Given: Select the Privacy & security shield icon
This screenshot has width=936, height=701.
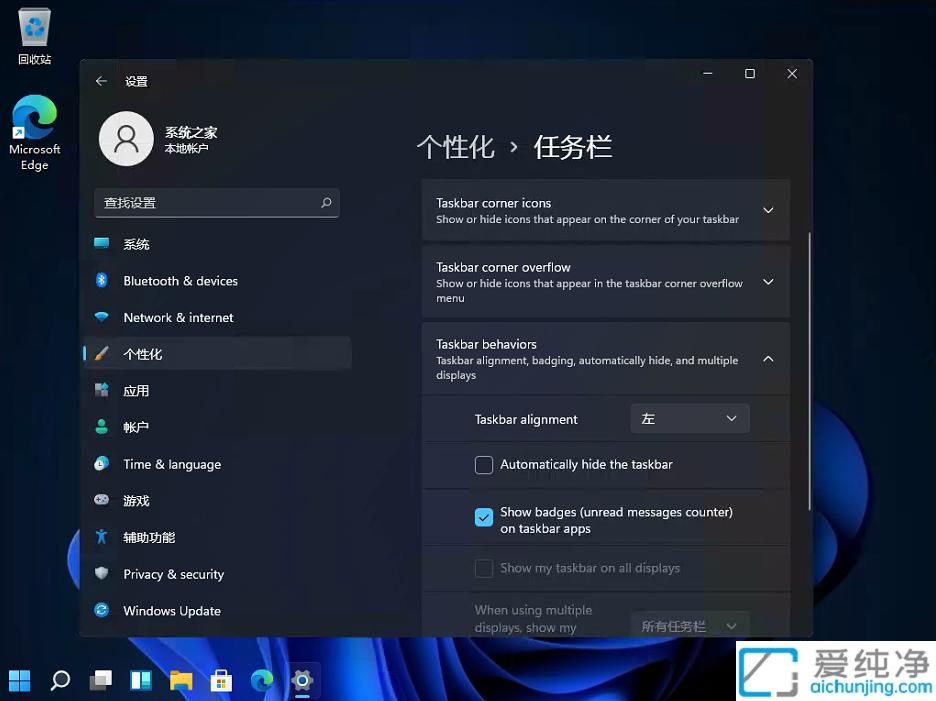Looking at the screenshot, I should (102, 574).
